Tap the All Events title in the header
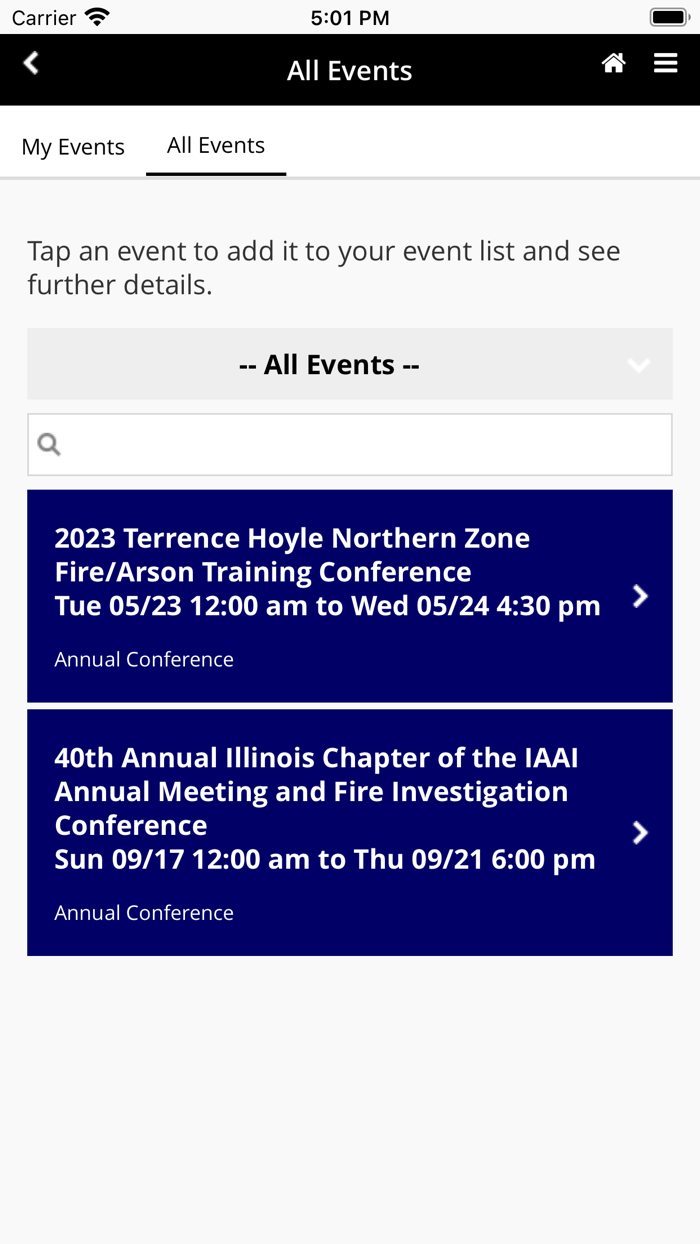700x1244 pixels. pyautogui.click(x=349, y=70)
